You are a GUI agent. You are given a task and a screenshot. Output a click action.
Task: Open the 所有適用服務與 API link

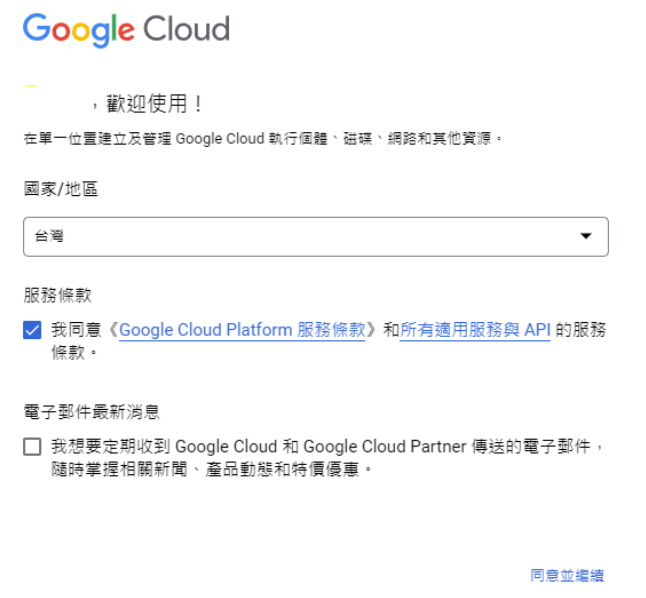pos(475,330)
